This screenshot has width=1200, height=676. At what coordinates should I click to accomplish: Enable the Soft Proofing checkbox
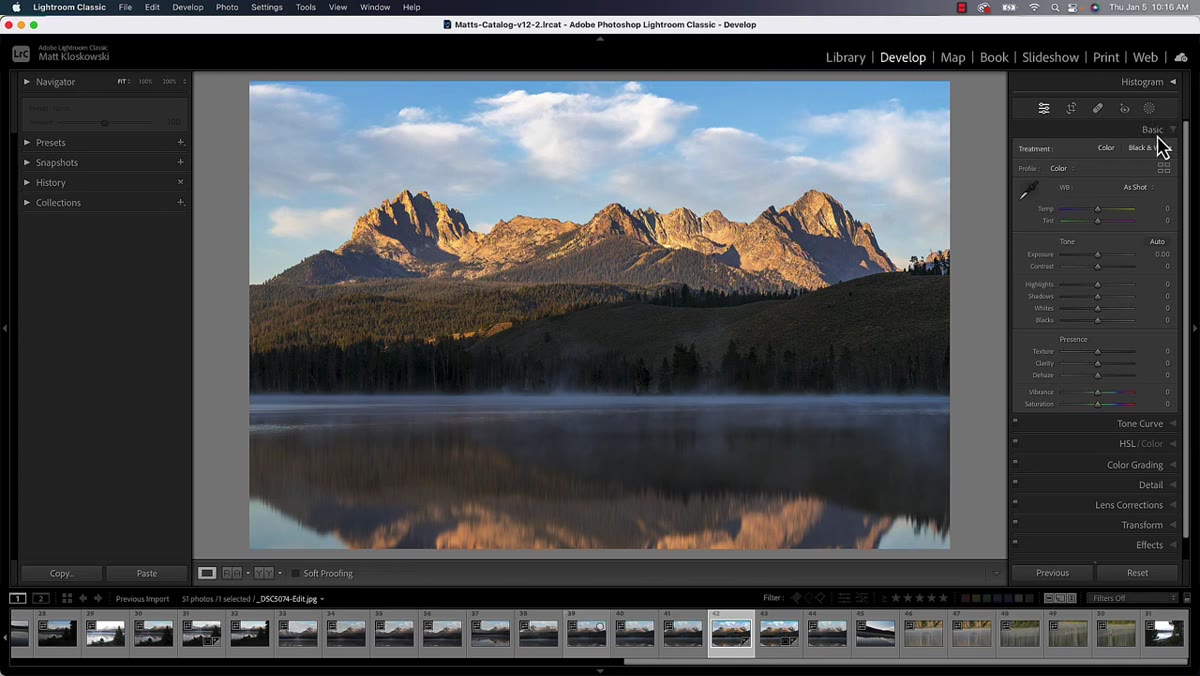[295, 573]
